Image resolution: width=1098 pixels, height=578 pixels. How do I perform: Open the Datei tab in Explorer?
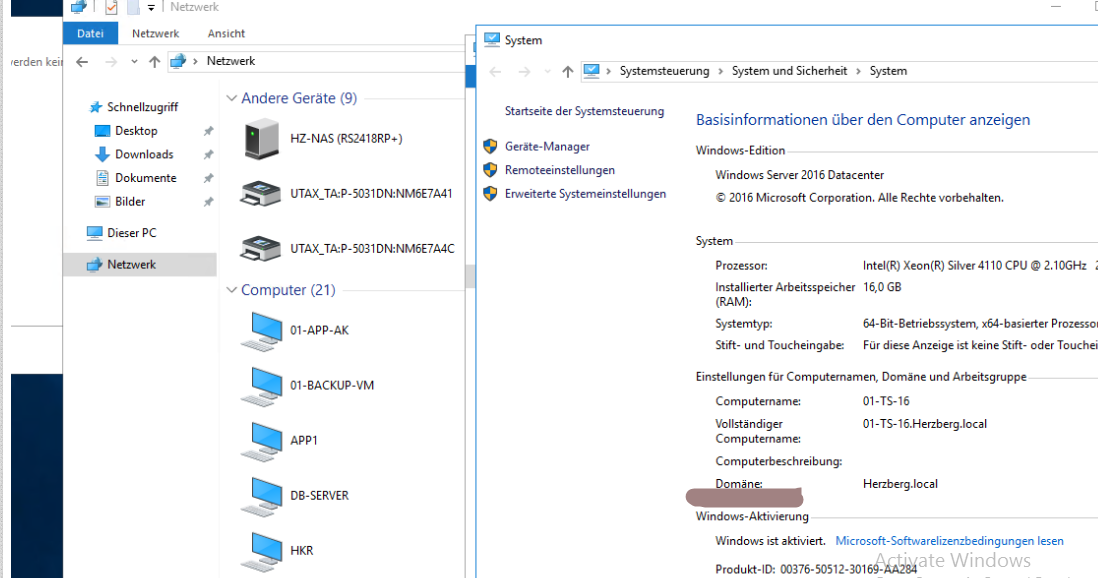90,33
